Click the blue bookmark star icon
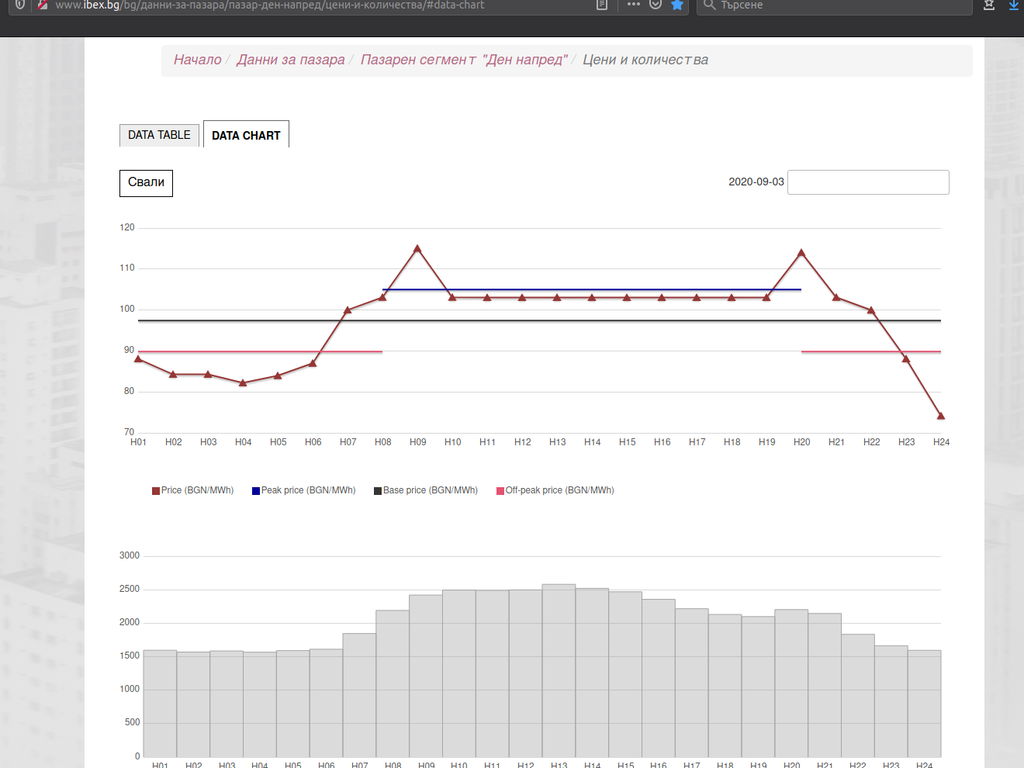 point(677,5)
